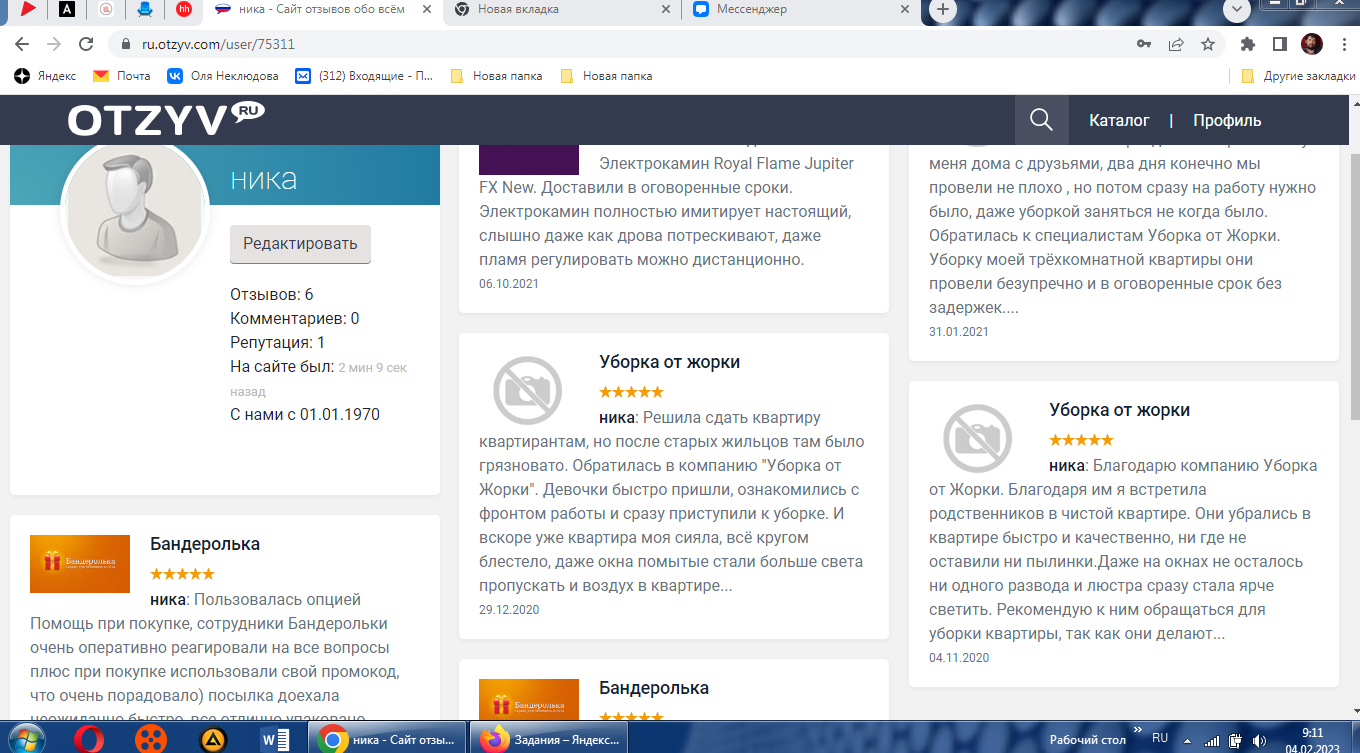Open the Профиль menu item
Viewport: 1360px width, 753px height.
point(1227,120)
